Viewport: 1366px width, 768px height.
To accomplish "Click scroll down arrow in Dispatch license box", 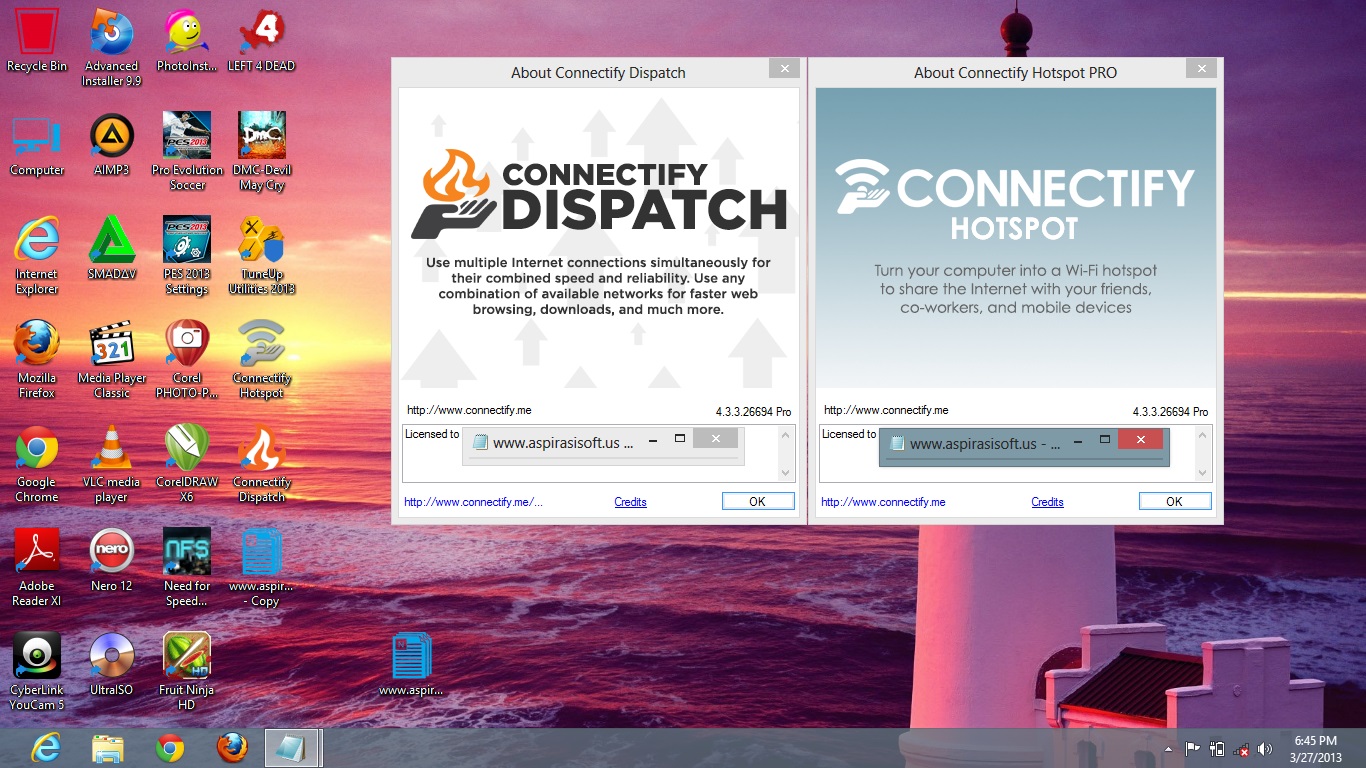I will click(786, 473).
